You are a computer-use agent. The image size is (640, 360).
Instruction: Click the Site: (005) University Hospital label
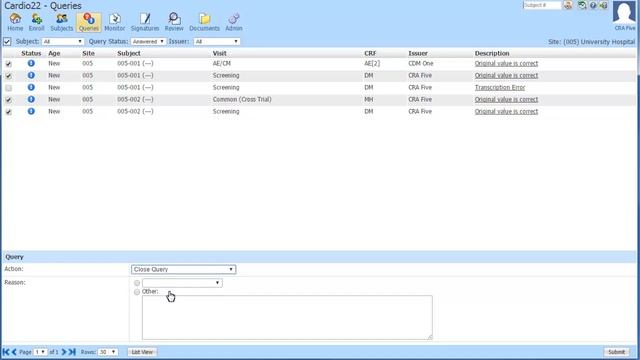(591, 42)
